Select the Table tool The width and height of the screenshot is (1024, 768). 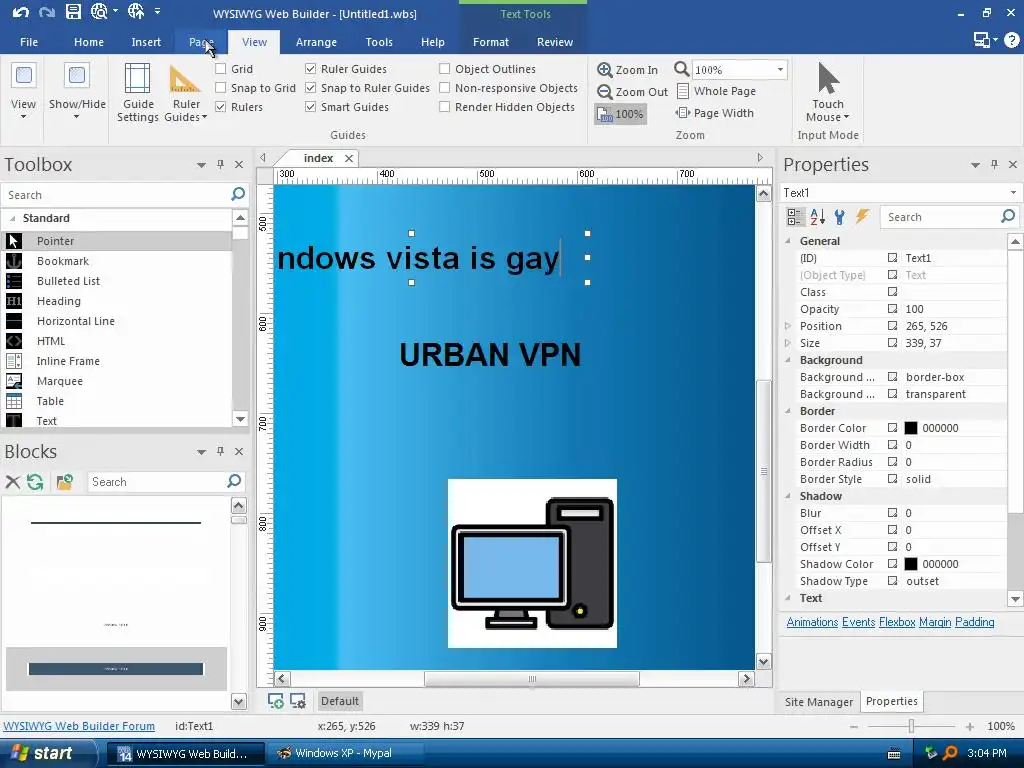117,402
